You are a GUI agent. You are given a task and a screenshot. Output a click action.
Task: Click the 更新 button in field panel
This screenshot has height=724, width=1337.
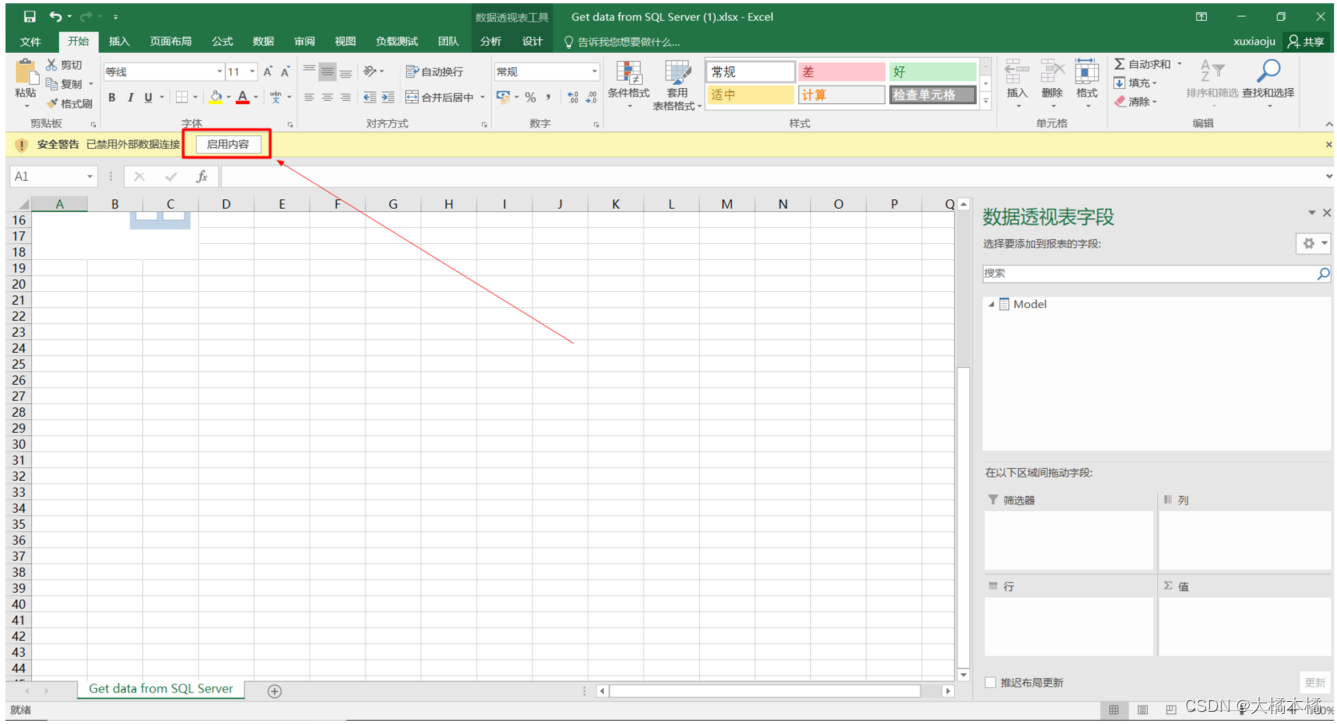(1316, 681)
